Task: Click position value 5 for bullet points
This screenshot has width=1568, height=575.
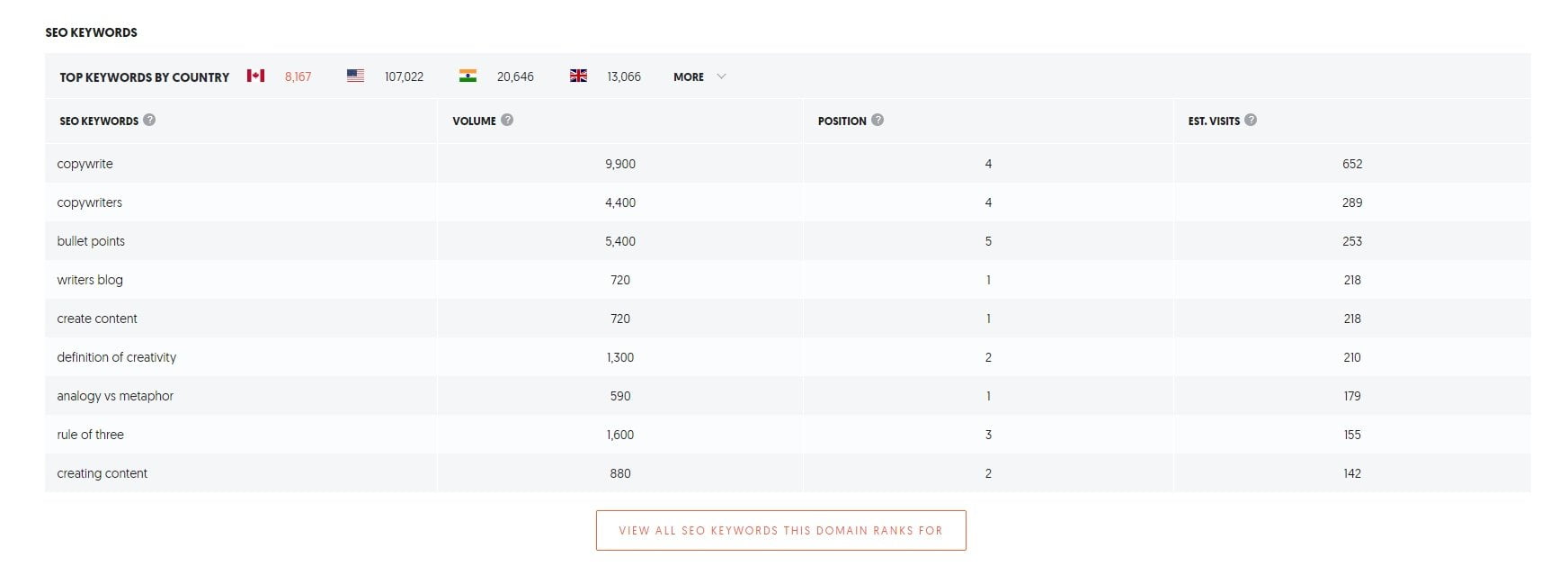Action: point(988,241)
